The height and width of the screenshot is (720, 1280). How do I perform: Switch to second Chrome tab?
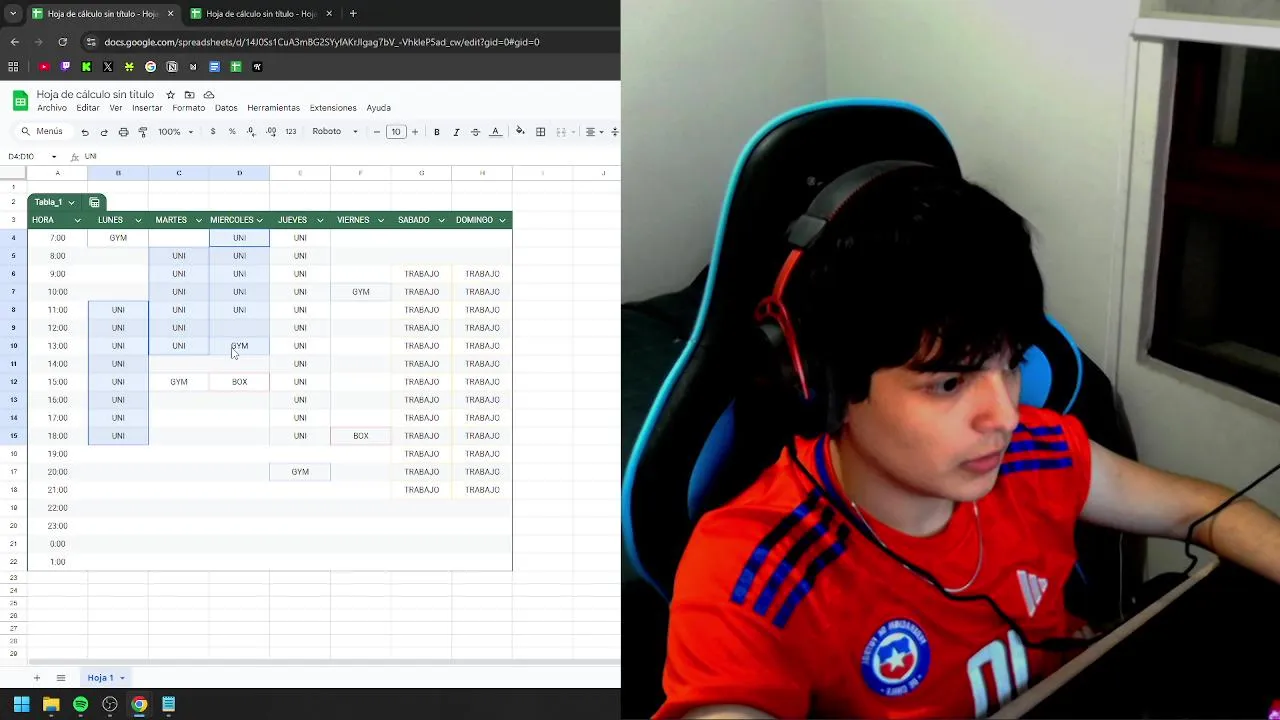click(260, 14)
